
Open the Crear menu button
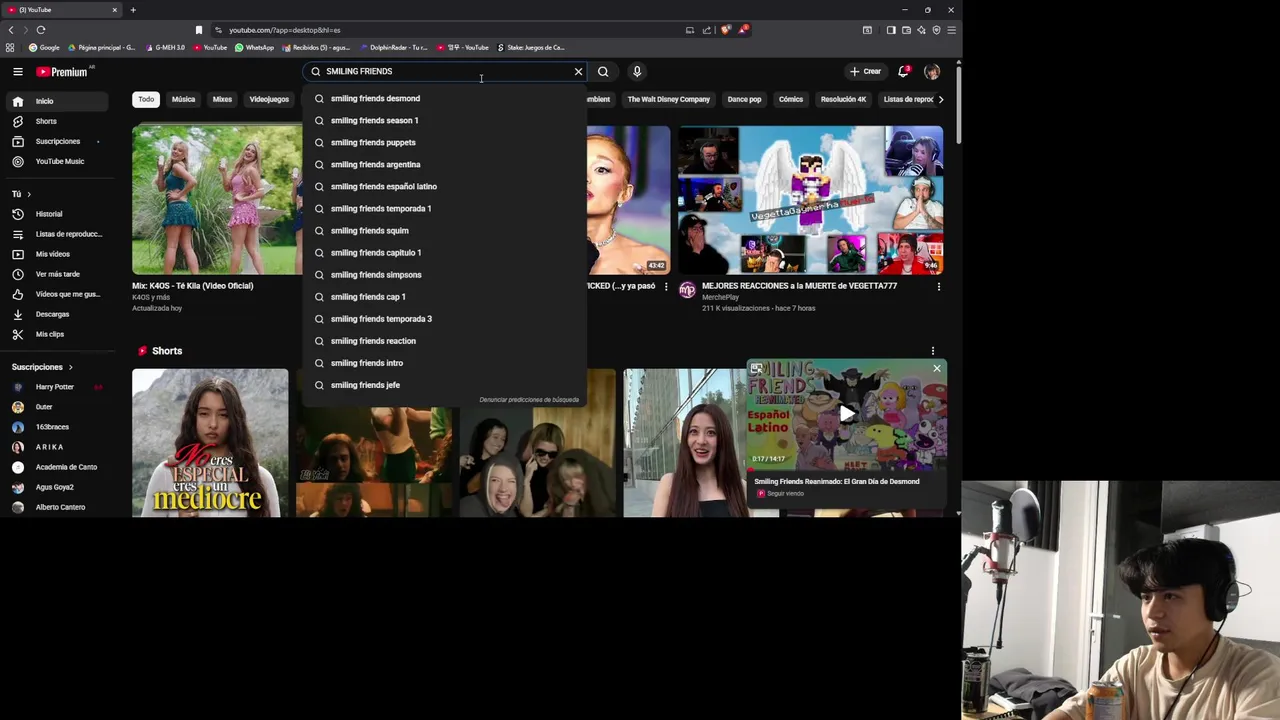[x=866, y=72]
